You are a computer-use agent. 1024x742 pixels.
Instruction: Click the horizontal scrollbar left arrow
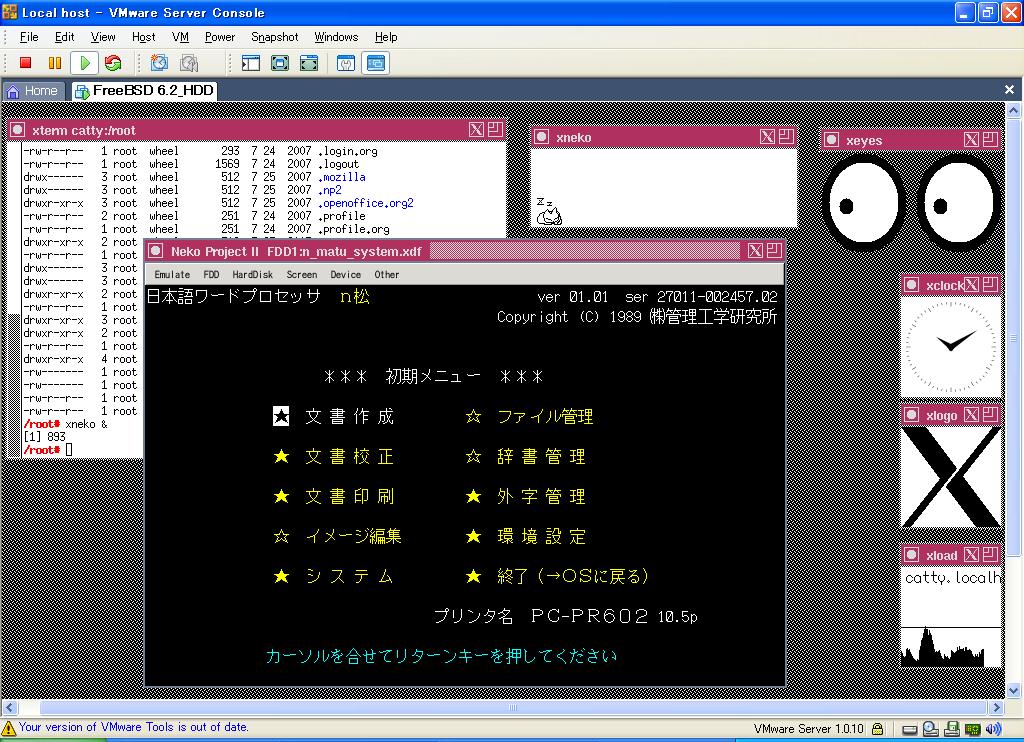[x=9, y=707]
